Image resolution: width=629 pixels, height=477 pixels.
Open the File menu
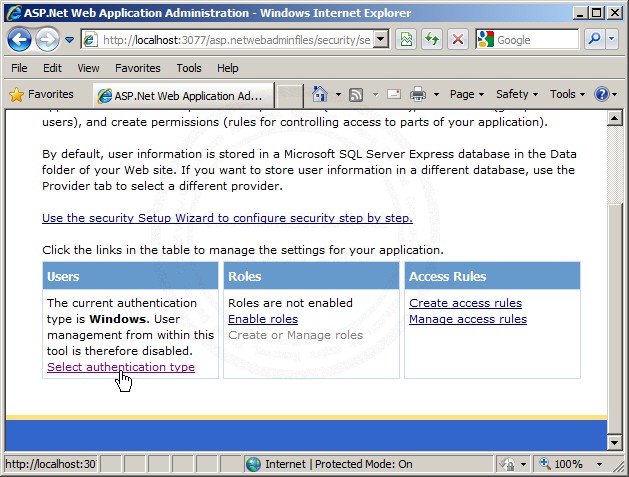19,68
